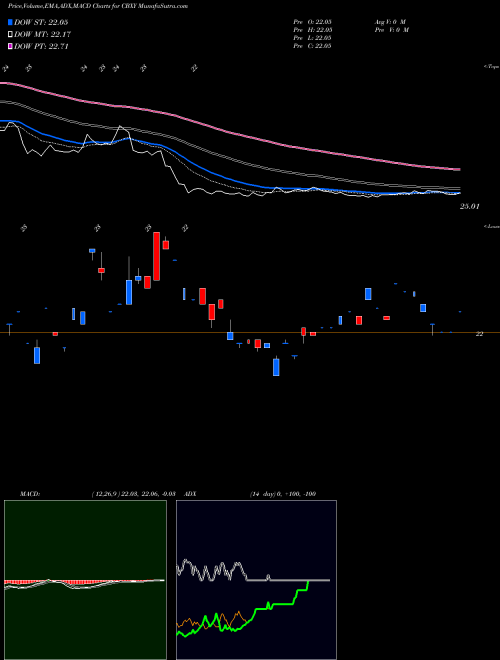Select the 'DOW MT: 22.17' legend text
This screenshot has width=500, height=660.
41,35
